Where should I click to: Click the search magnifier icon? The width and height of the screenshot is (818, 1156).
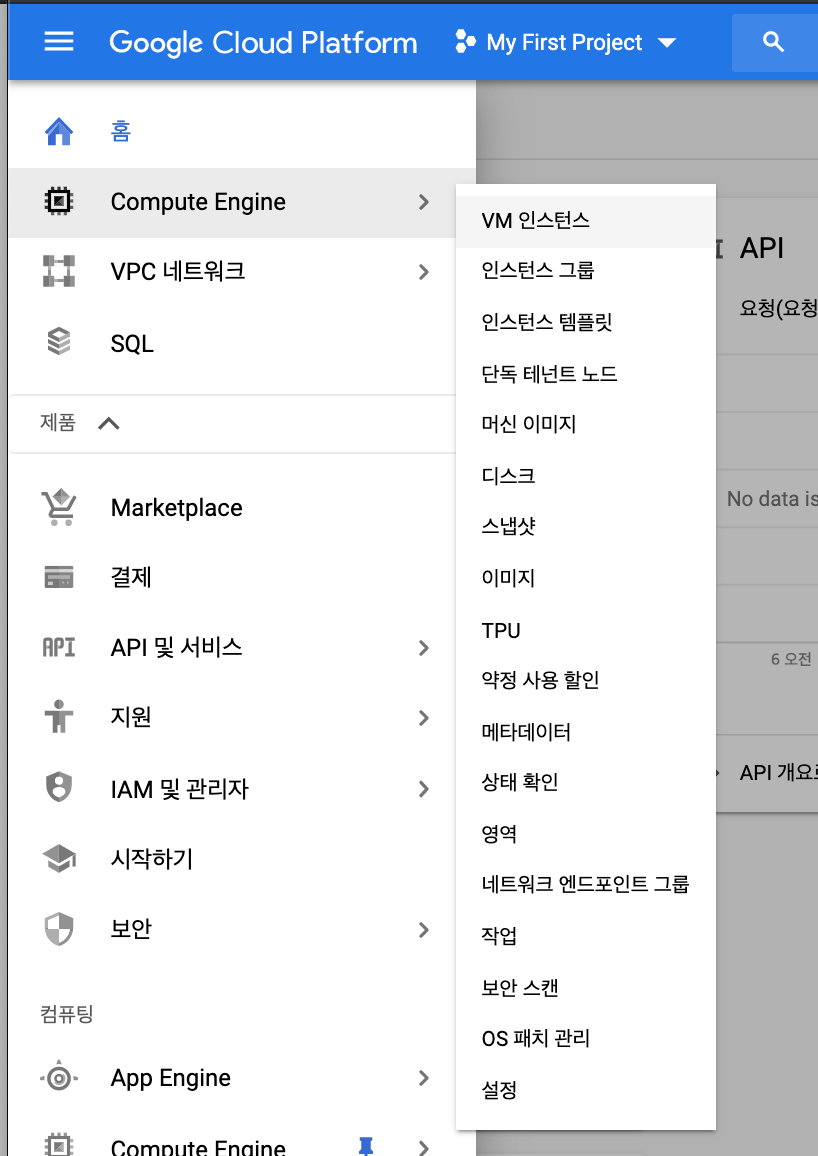click(x=773, y=42)
